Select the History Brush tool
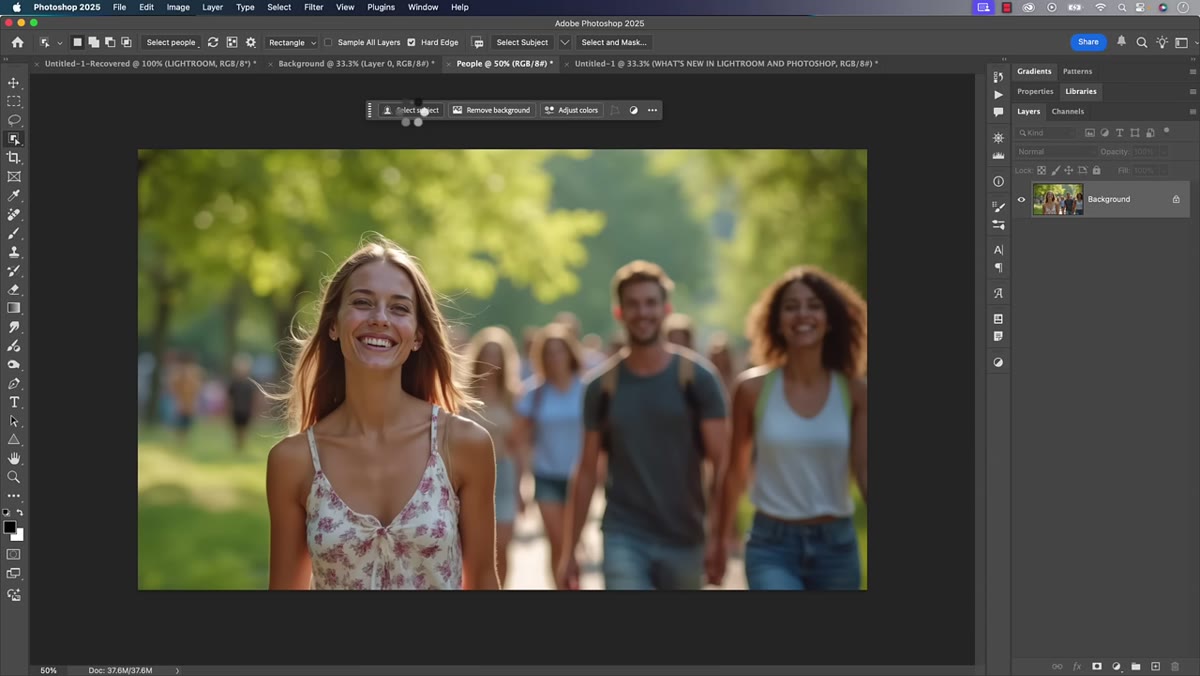Screen dimensions: 1200x676 tap(14, 270)
